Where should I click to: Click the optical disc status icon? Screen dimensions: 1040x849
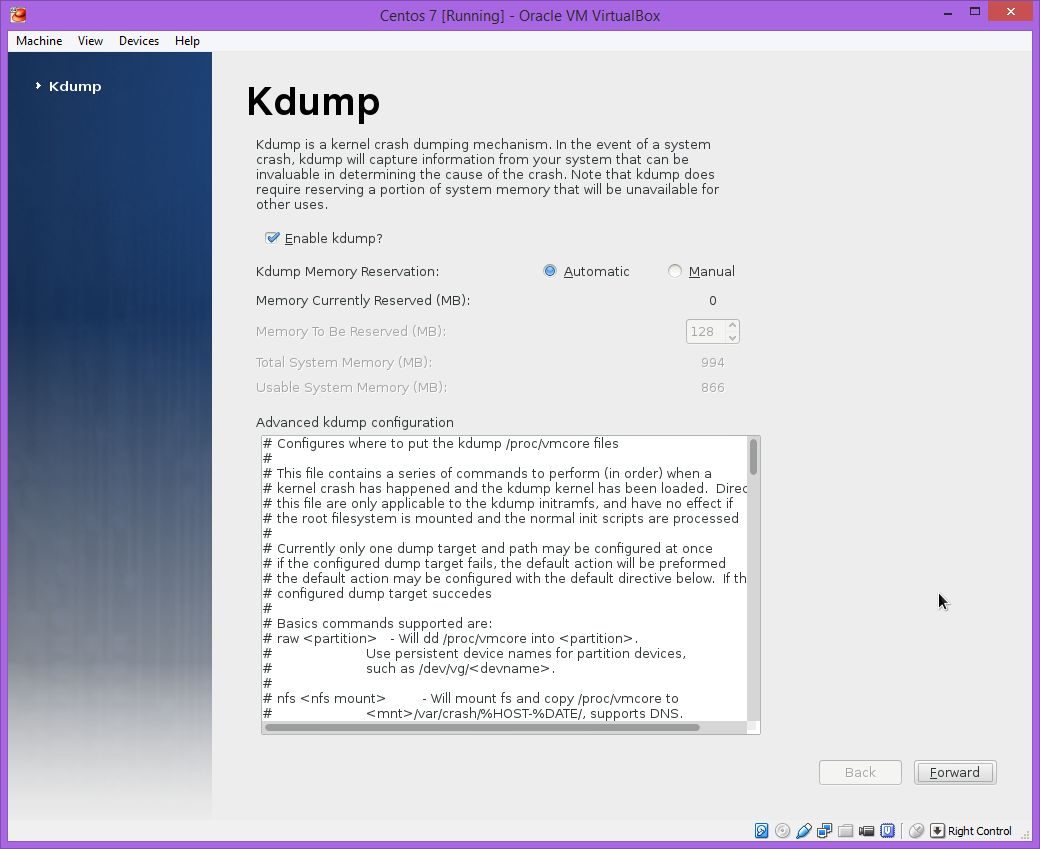click(x=783, y=830)
